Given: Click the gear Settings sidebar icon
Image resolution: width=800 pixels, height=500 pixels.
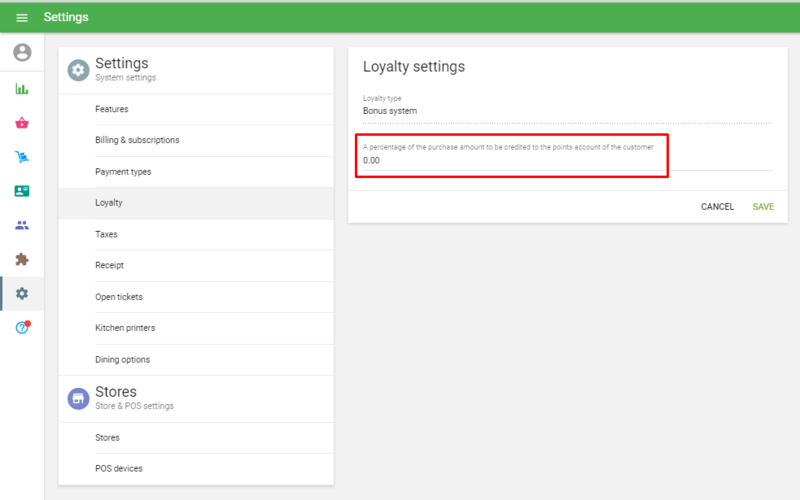Looking at the screenshot, I should [x=22, y=293].
